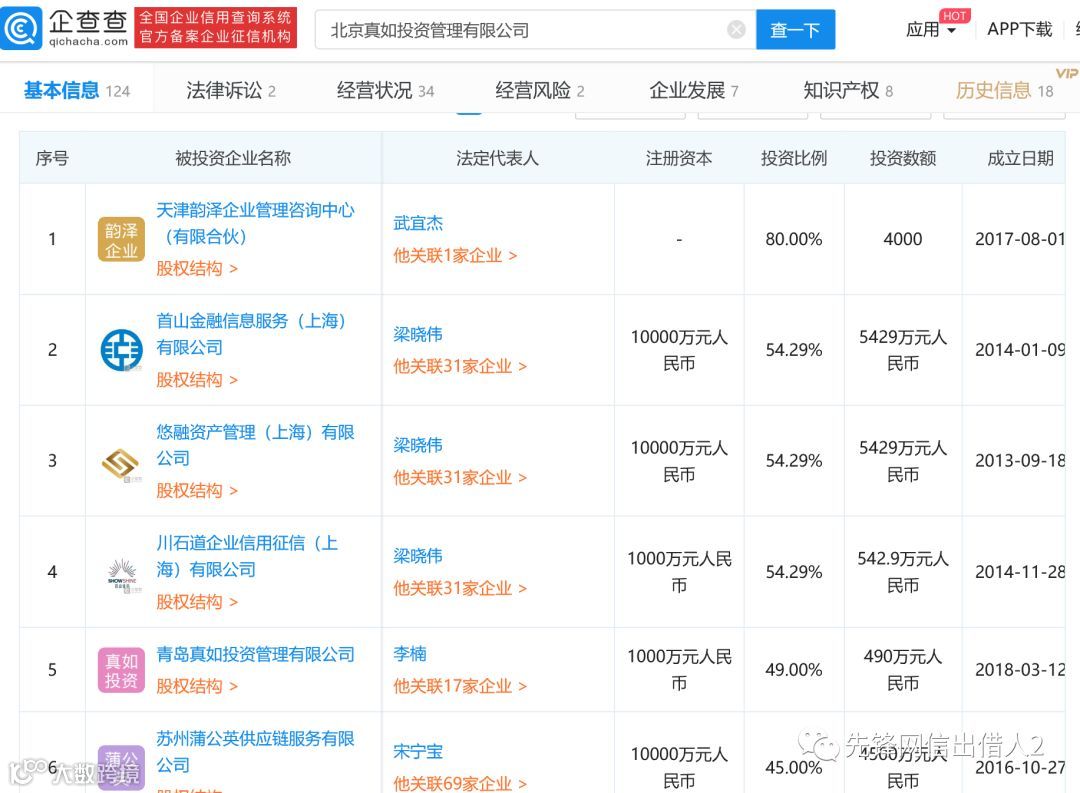Open the 悠融资产 gold diamond logo
Screen dimensions: 1080x793
121,464
